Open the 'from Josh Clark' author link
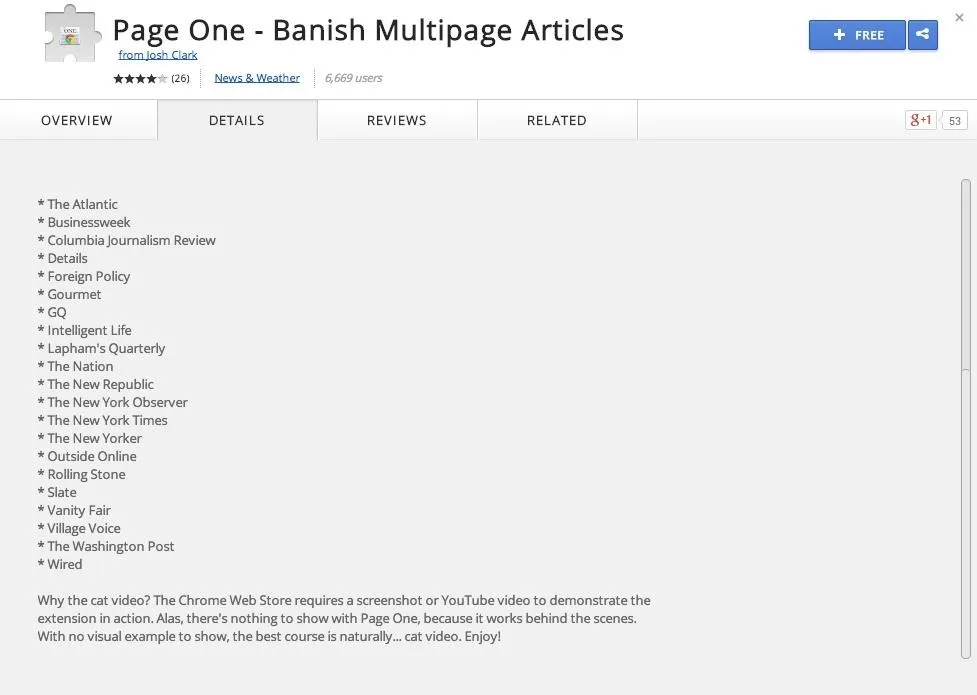The image size is (977, 695). [x=158, y=55]
